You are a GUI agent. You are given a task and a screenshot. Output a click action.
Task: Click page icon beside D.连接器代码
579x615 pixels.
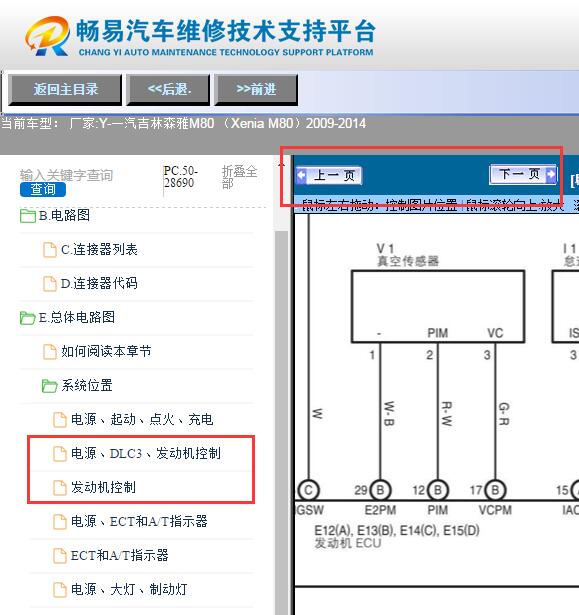[50, 284]
